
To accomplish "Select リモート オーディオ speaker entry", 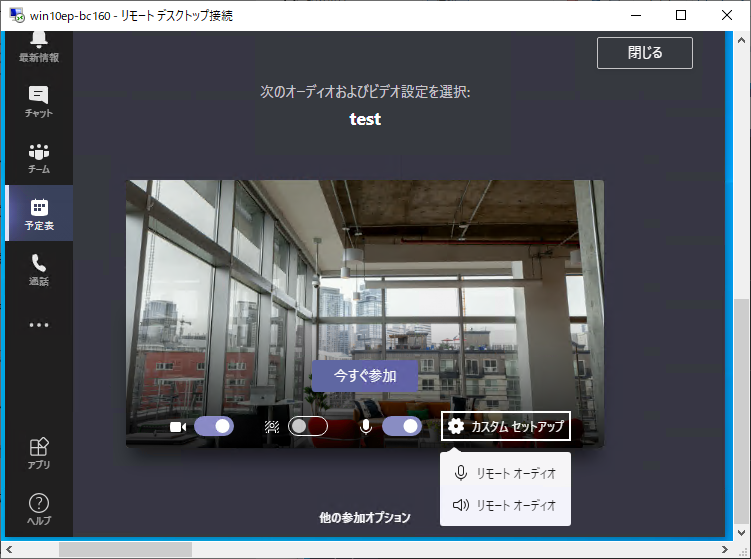I will point(505,505).
